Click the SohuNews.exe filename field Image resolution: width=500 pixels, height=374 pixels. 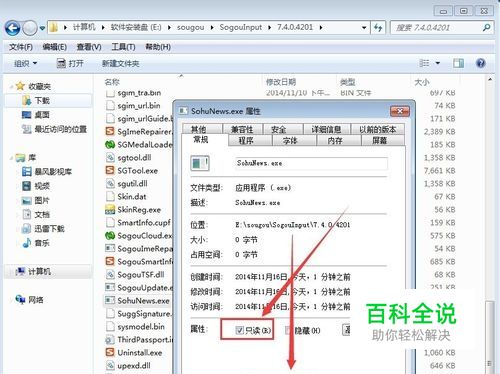[x=311, y=163]
